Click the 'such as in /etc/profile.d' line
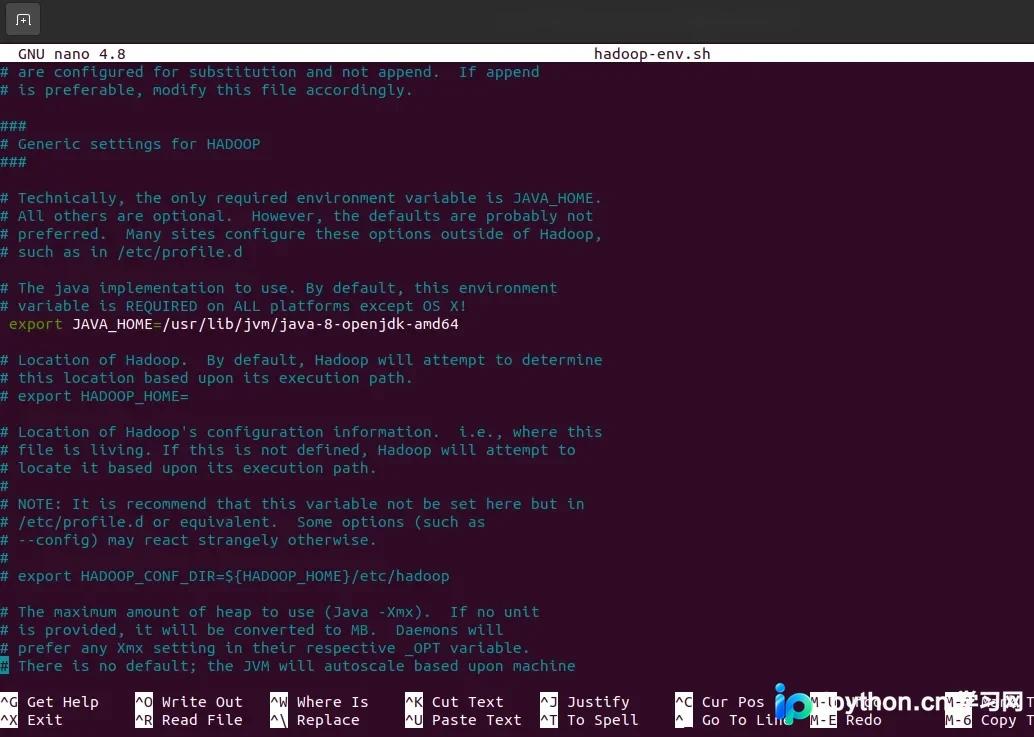1034x737 pixels. (121, 252)
